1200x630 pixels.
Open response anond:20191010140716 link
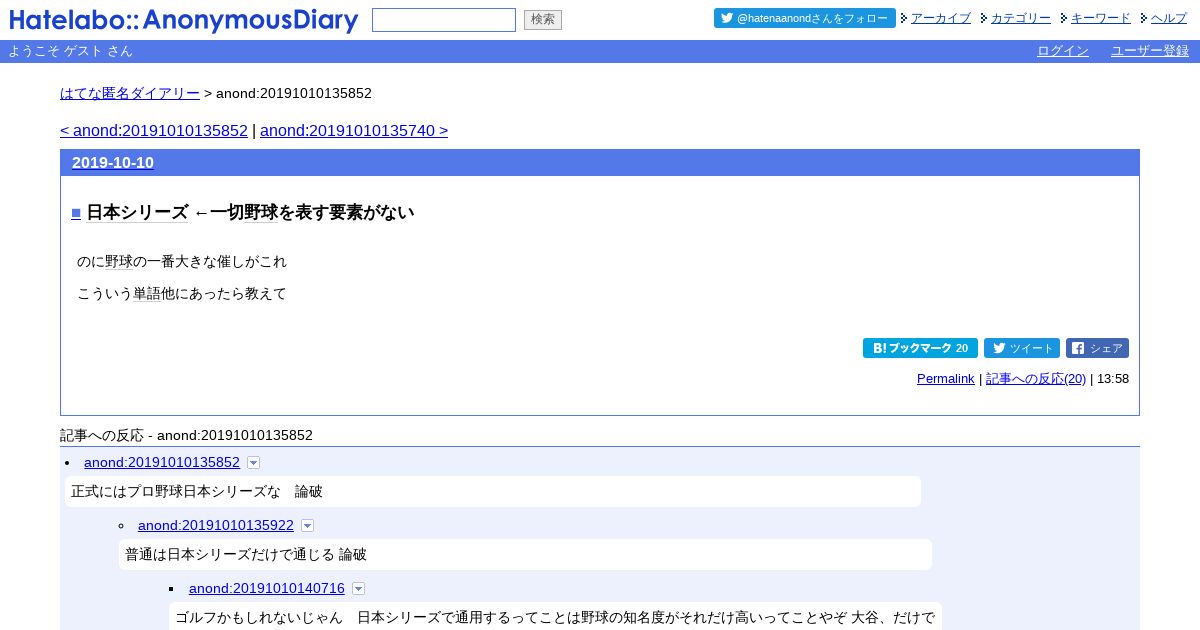tap(267, 588)
